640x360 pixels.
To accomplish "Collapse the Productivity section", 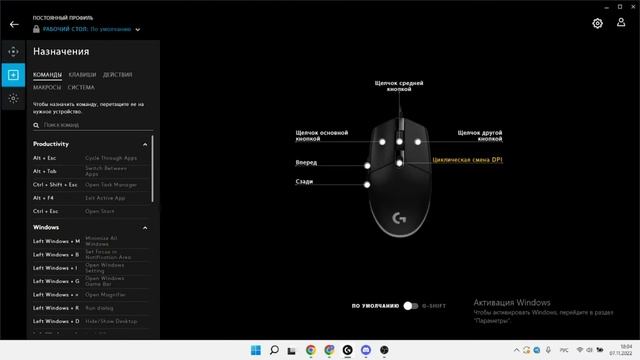I will (x=145, y=144).
